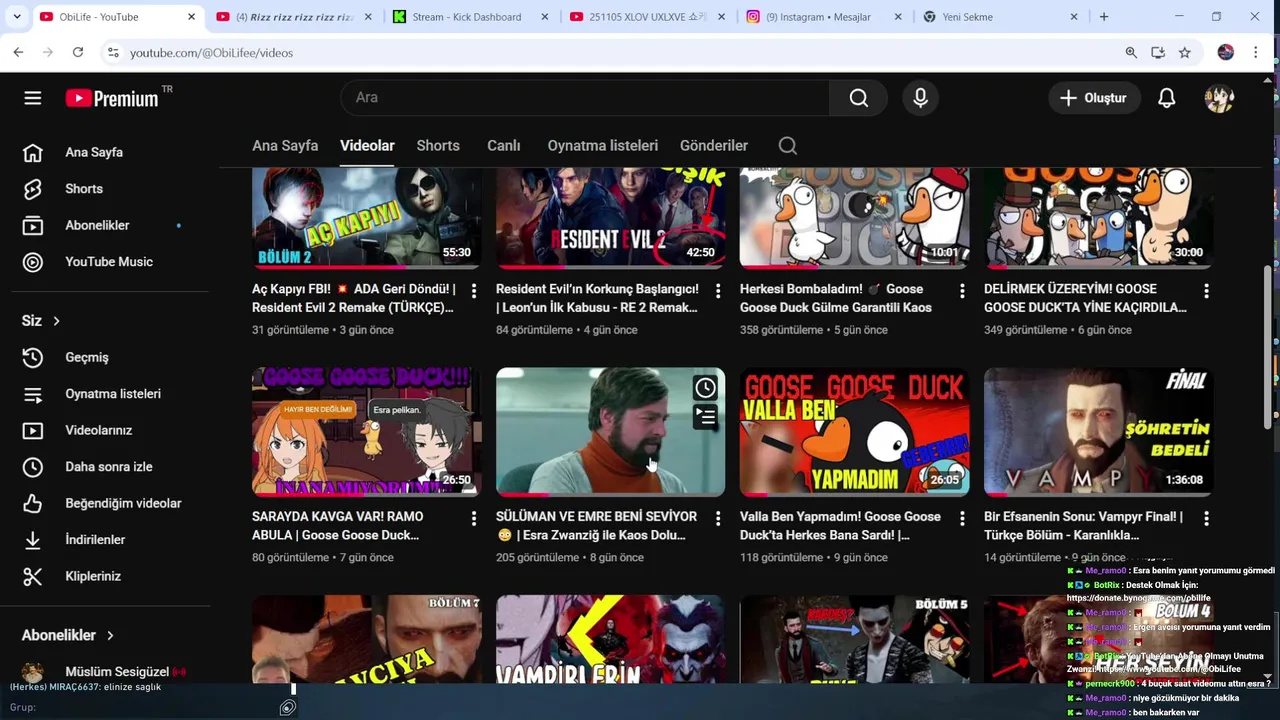This screenshot has width=1280, height=720.
Task: Open the notifications bell
Action: pyautogui.click(x=1166, y=98)
